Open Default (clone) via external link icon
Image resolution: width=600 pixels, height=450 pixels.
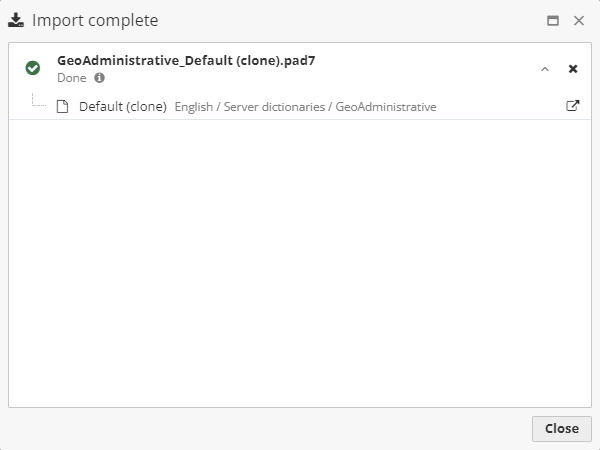tap(573, 106)
